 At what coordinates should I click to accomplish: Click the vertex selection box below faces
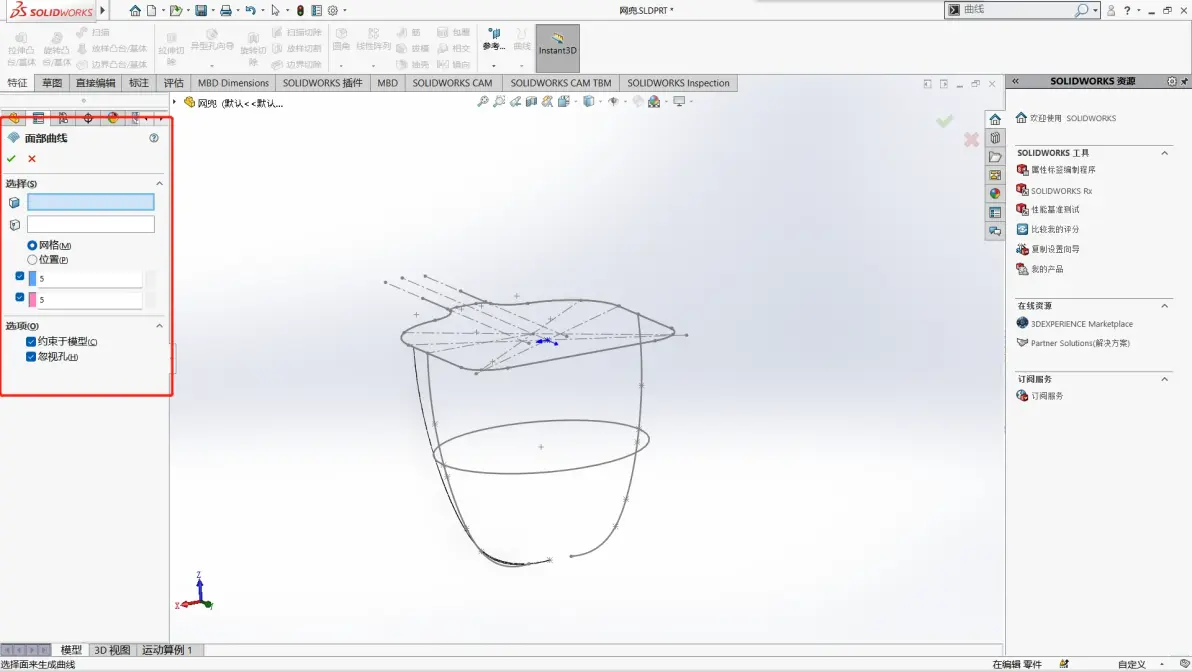point(90,224)
